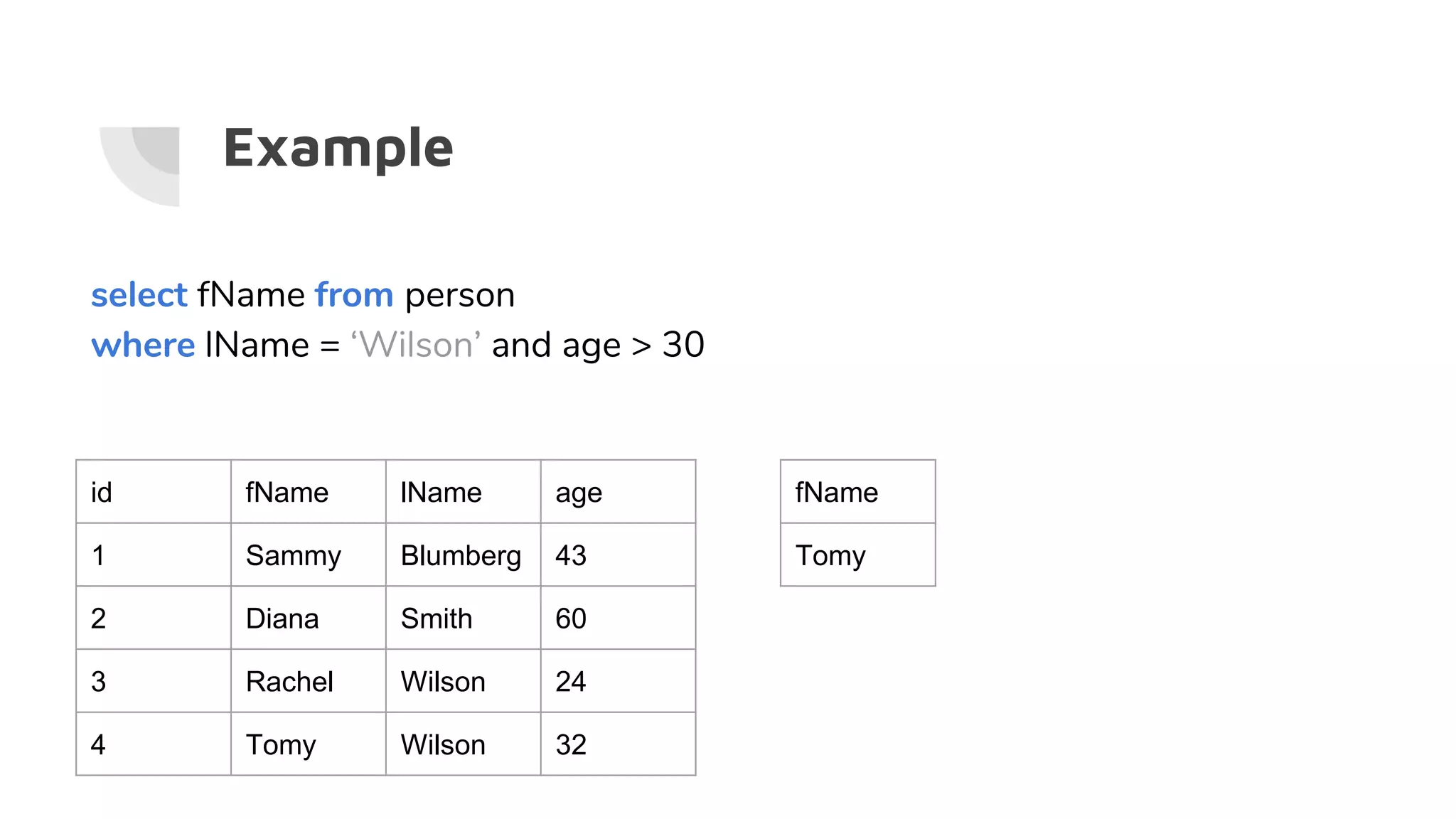Click the blue select keyword
Viewport: 1456px width, 819px height.
click(x=139, y=294)
